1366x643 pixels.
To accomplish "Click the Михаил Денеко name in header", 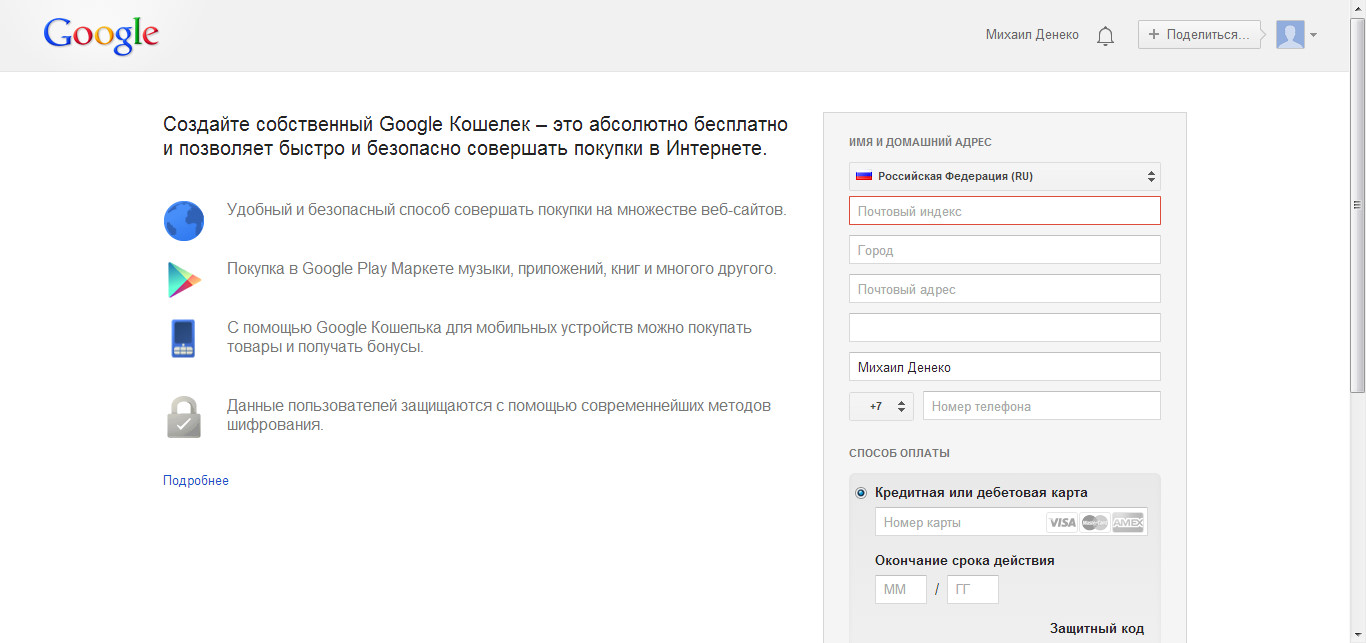I will tap(1032, 35).
